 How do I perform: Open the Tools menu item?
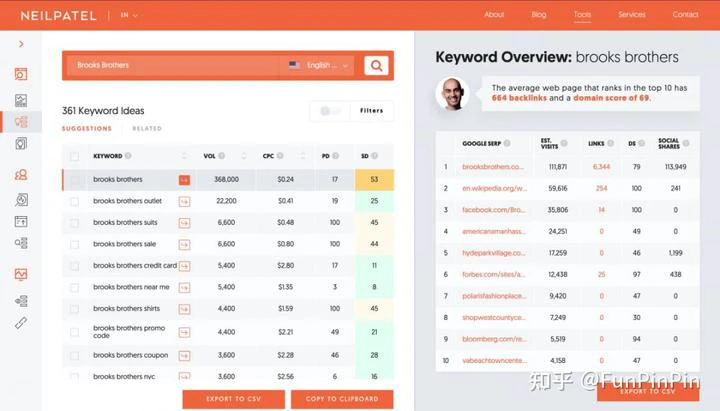pyautogui.click(x=582, y=15)
